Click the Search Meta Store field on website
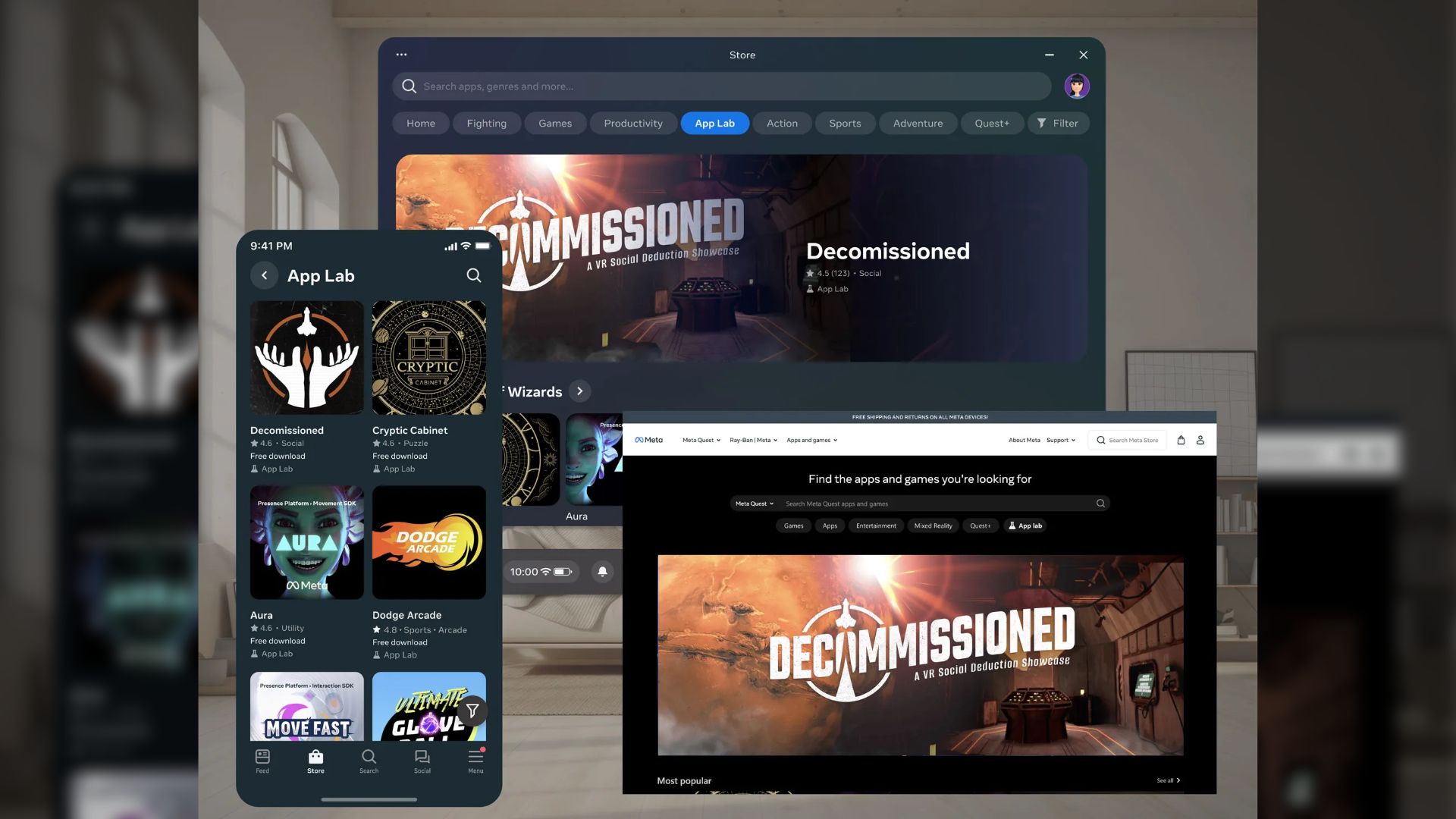 tap(1127, 440)
